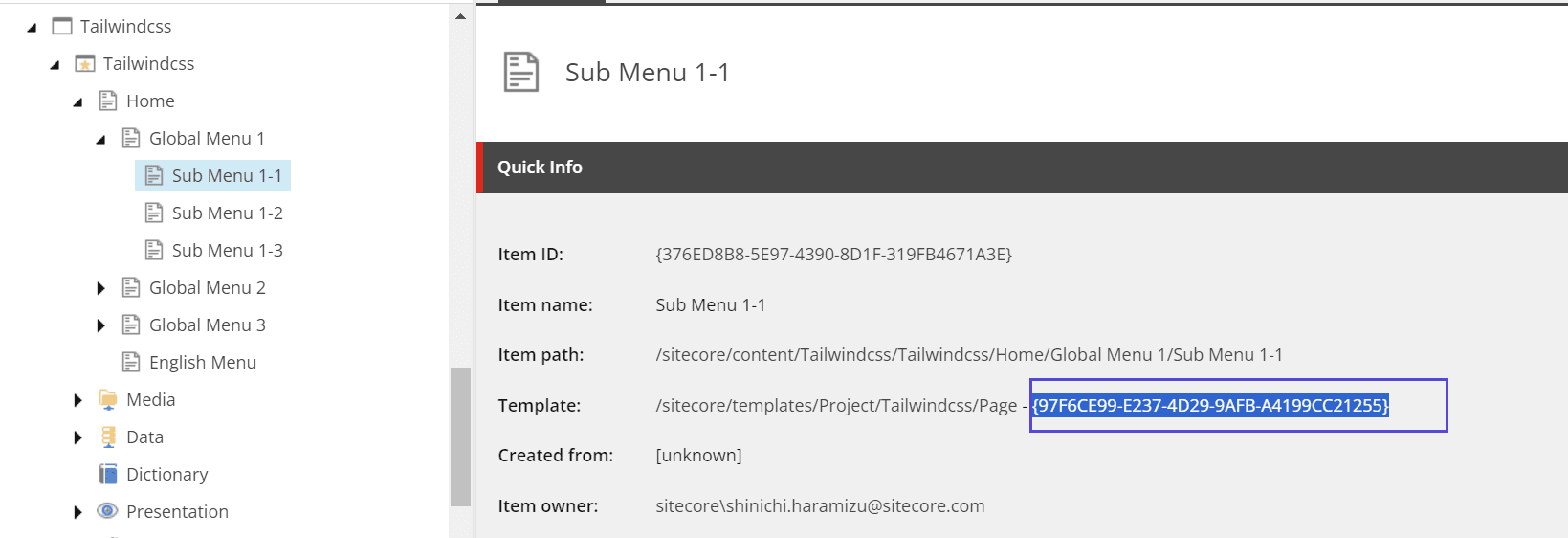Click the large Sub Menu 1-1 header icon

tap(521, 72)
